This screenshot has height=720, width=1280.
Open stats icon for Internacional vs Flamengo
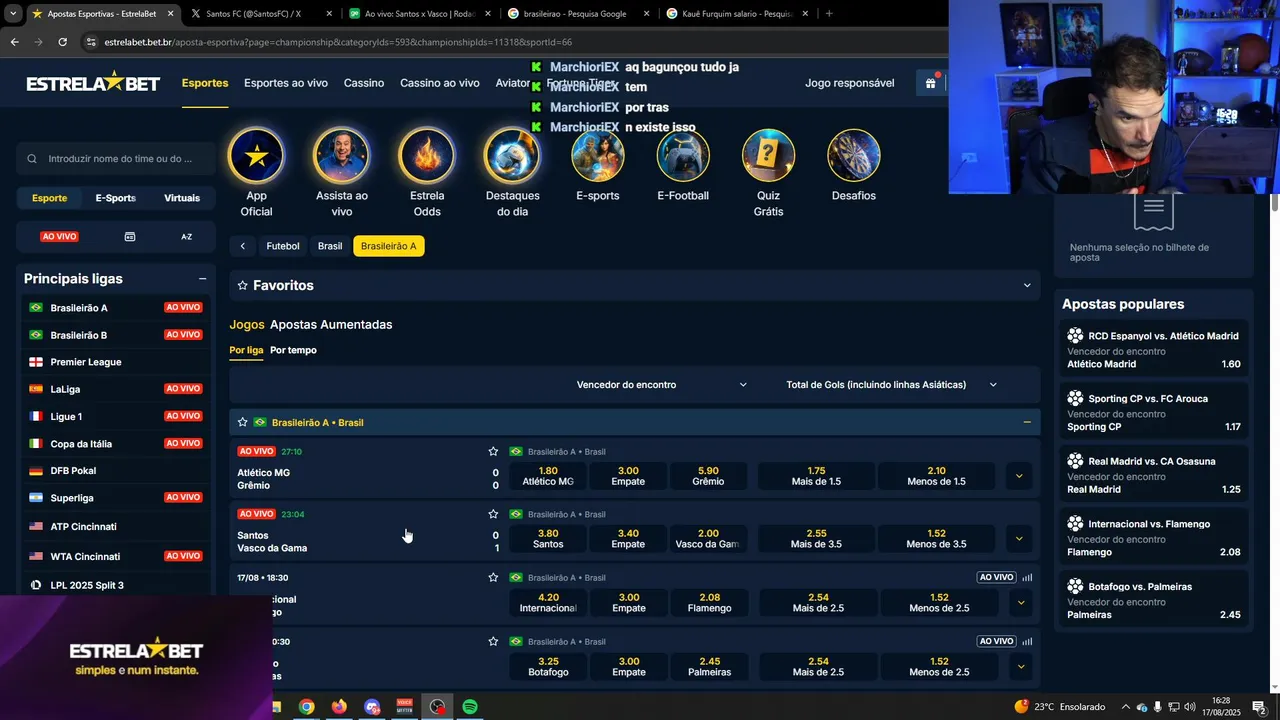tap(1027, 577)
